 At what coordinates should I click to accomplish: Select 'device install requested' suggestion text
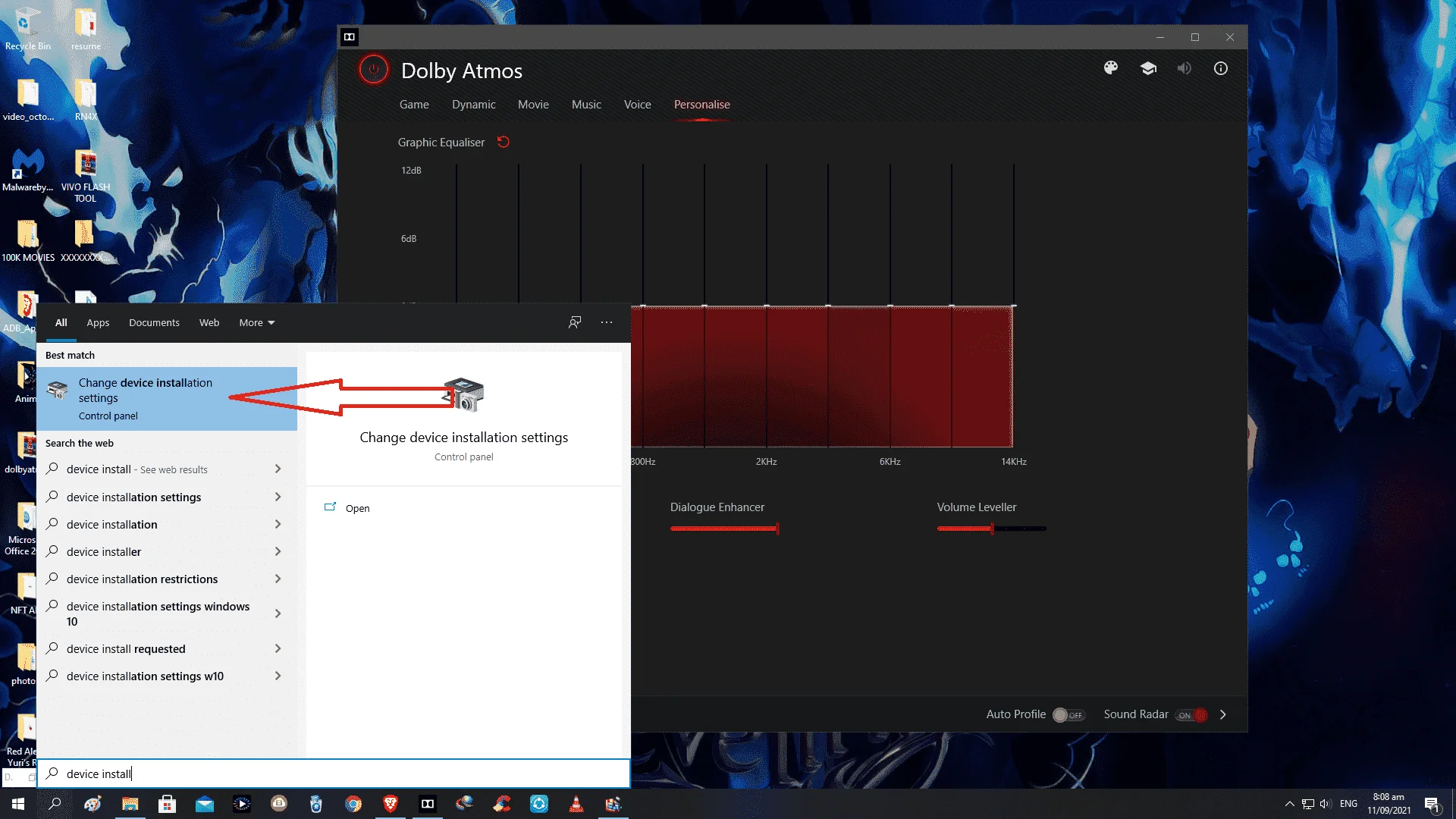coord(126,649)
